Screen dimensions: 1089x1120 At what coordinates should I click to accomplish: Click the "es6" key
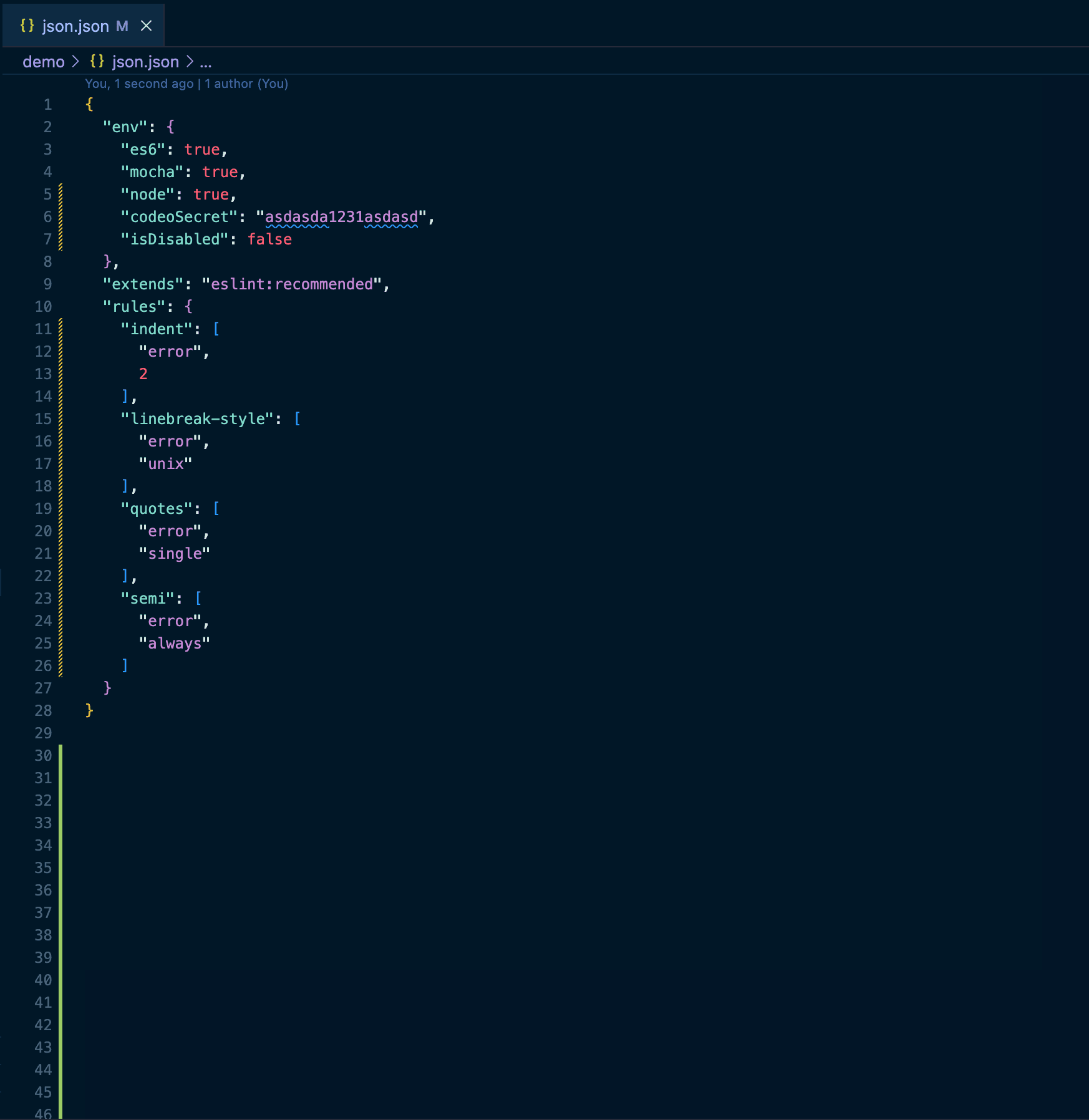[143, 150]
